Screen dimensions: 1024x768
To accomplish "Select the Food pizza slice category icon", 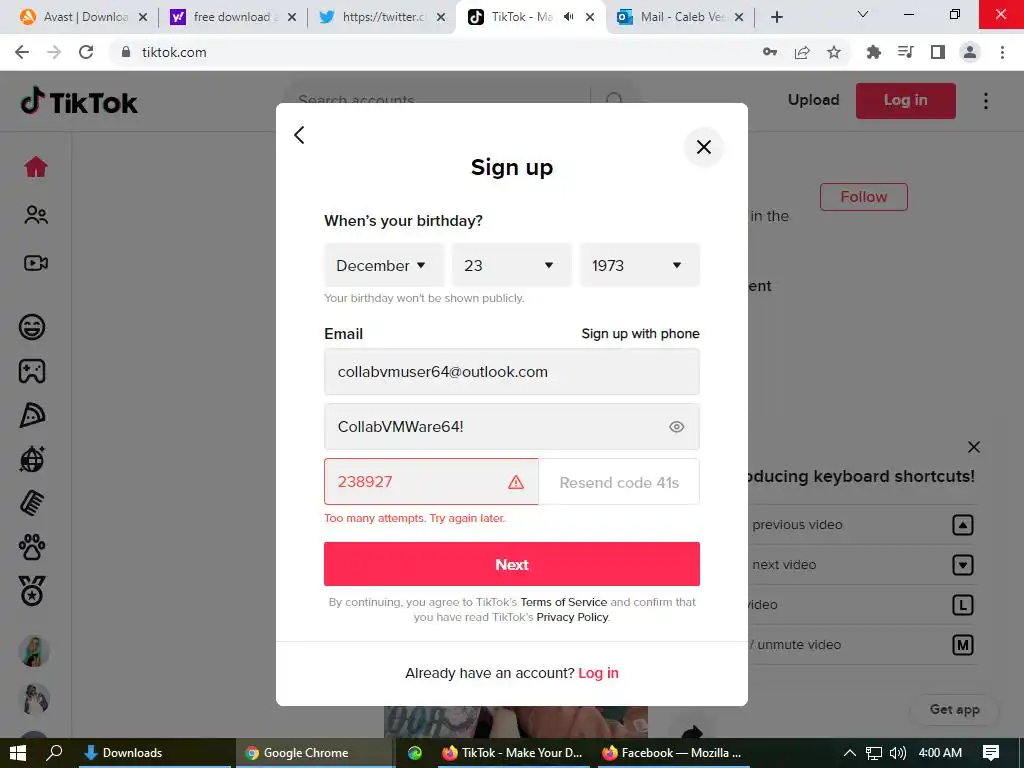I will (x=32, y=415).
